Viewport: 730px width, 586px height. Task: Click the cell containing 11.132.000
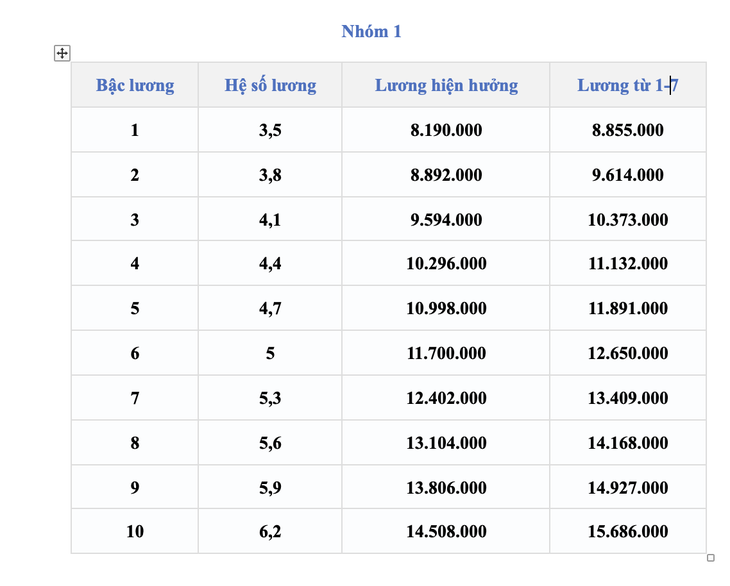628,263
